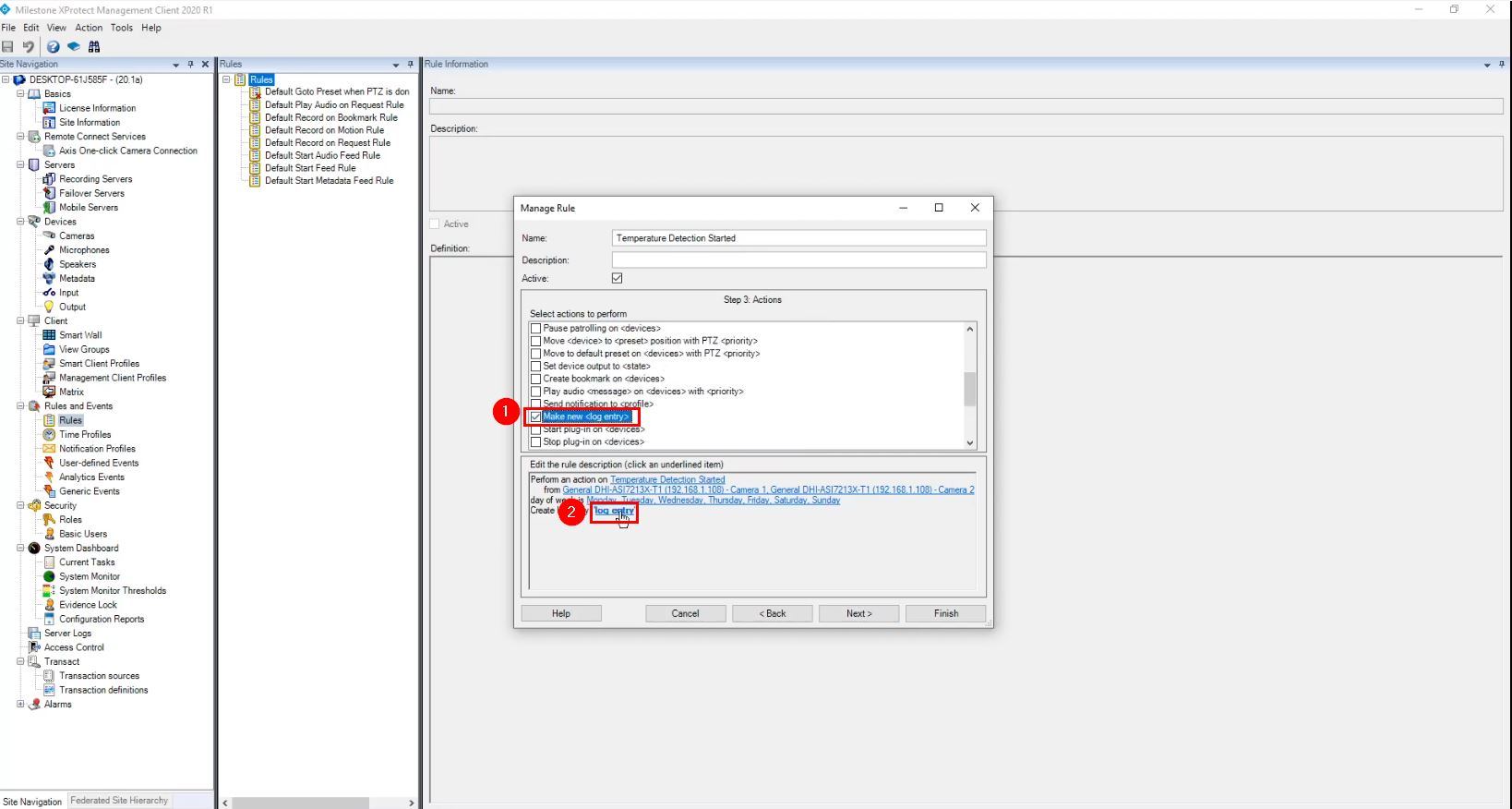Collapse the Rules and Events node
Screen dimensions: 1512x809
click(x=20, y=406)
